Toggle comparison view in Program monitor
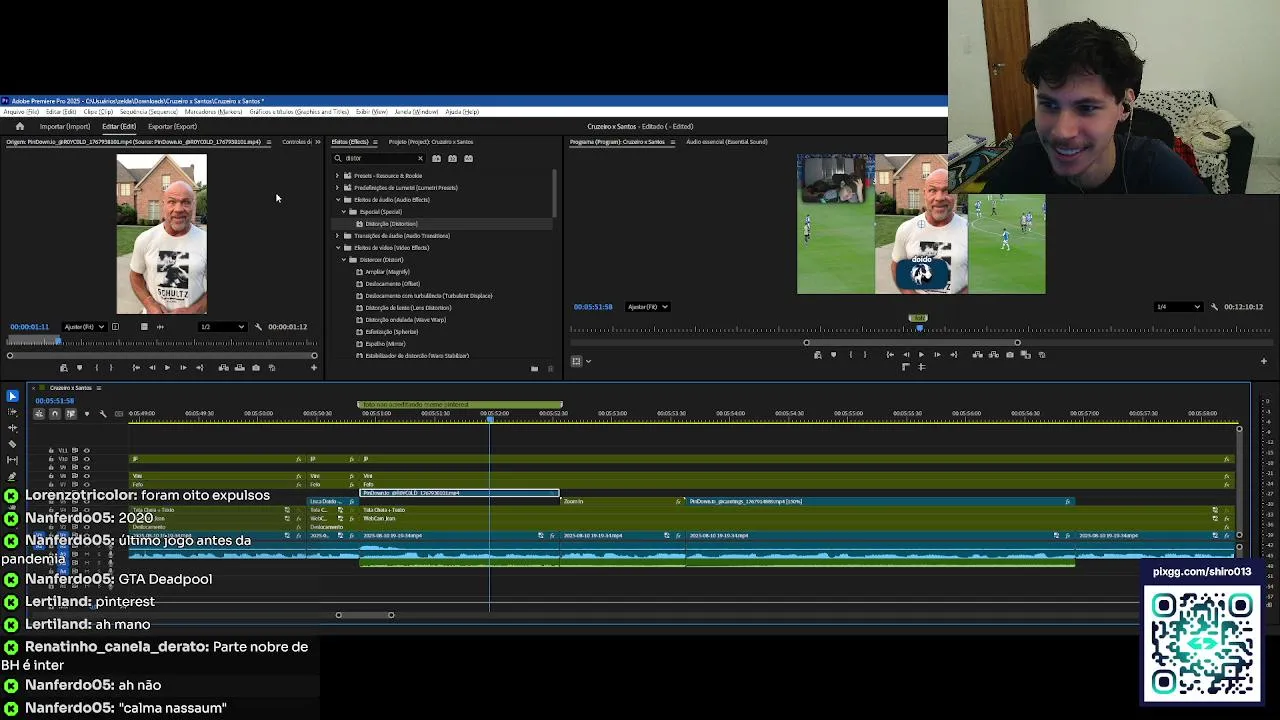 point(1025,354)
